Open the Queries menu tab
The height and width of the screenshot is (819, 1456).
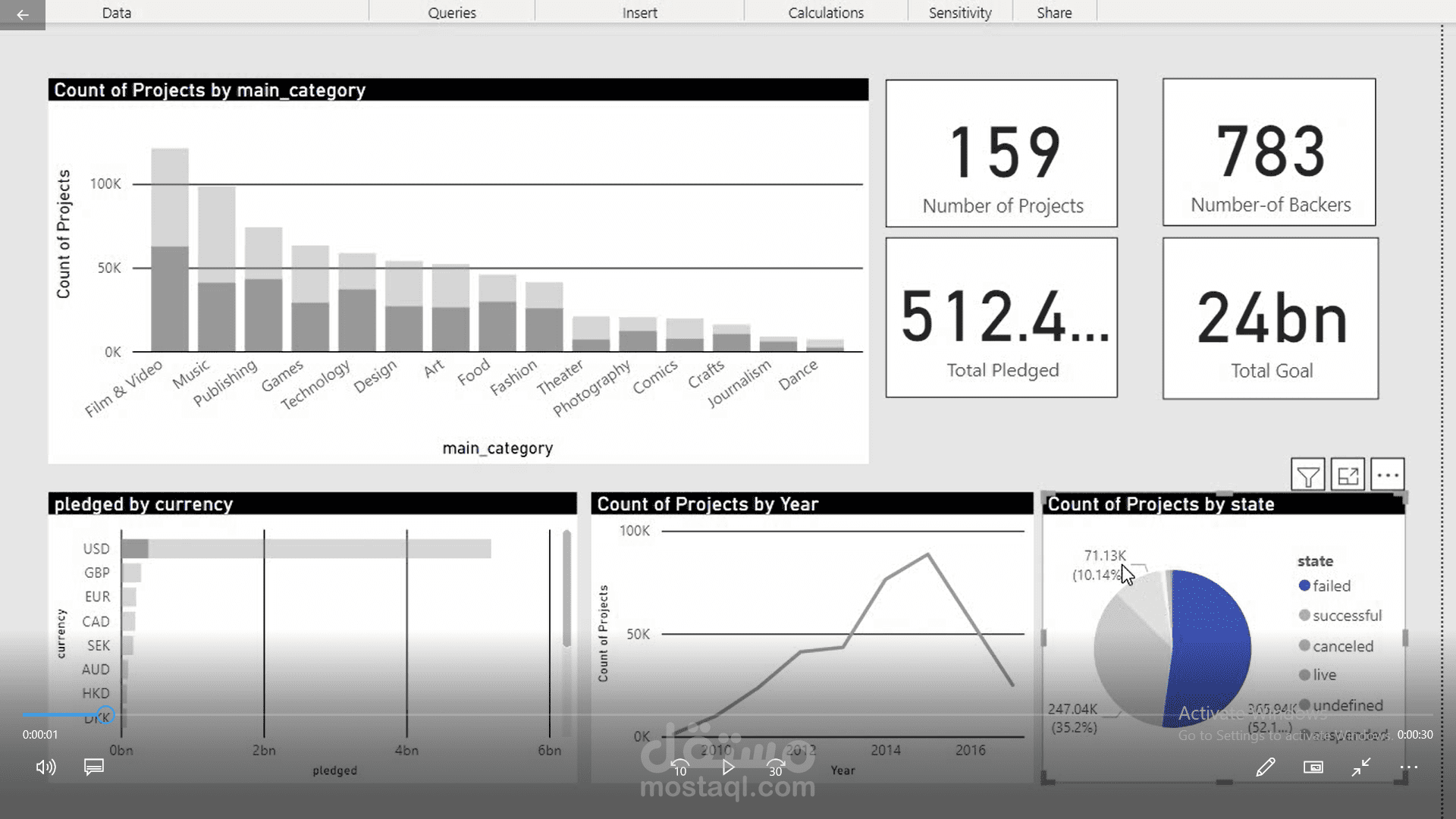click(452, 12)
